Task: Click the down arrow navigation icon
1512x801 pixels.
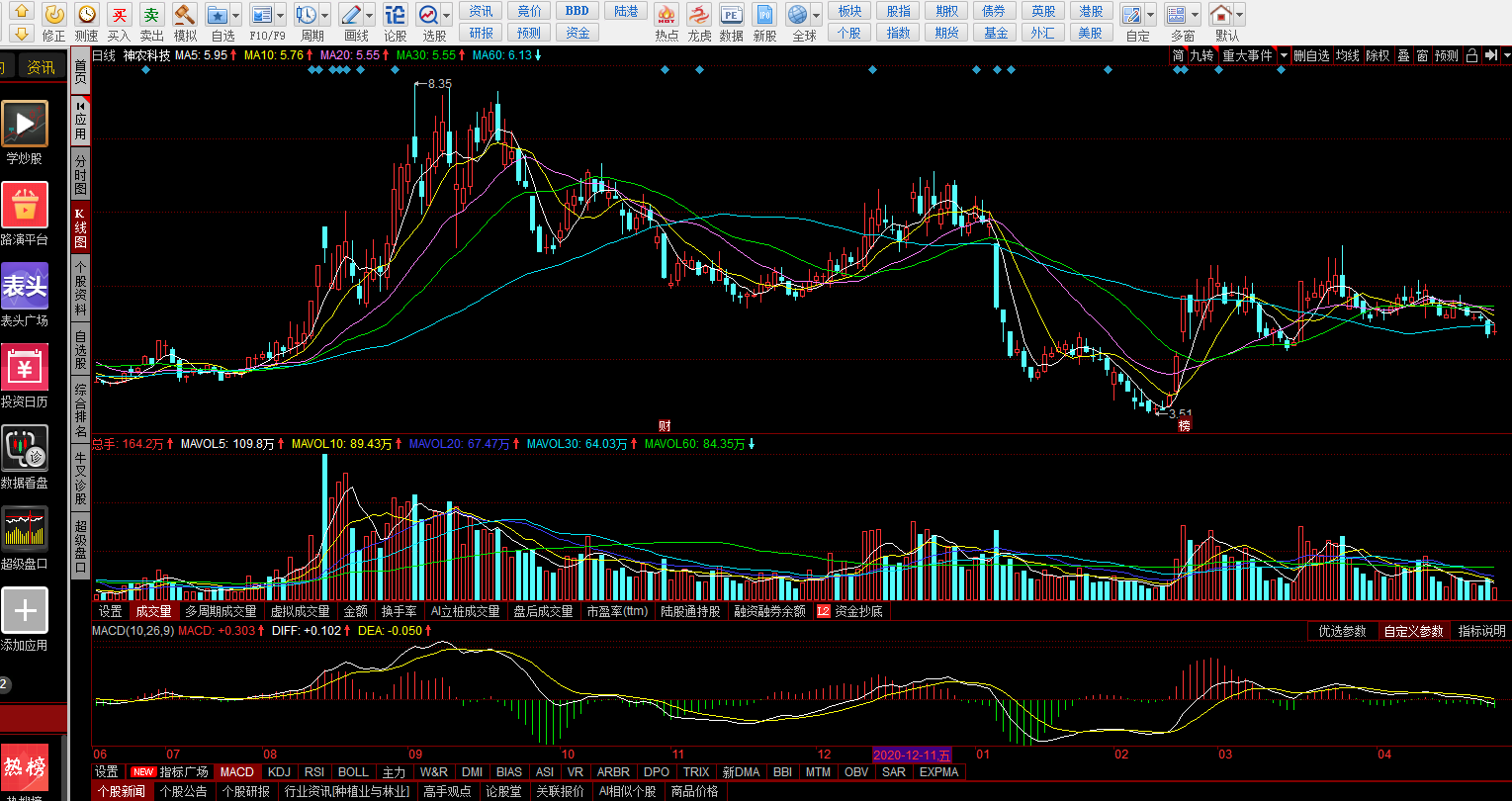Action: pyautogui.click(x=22, y=34)
